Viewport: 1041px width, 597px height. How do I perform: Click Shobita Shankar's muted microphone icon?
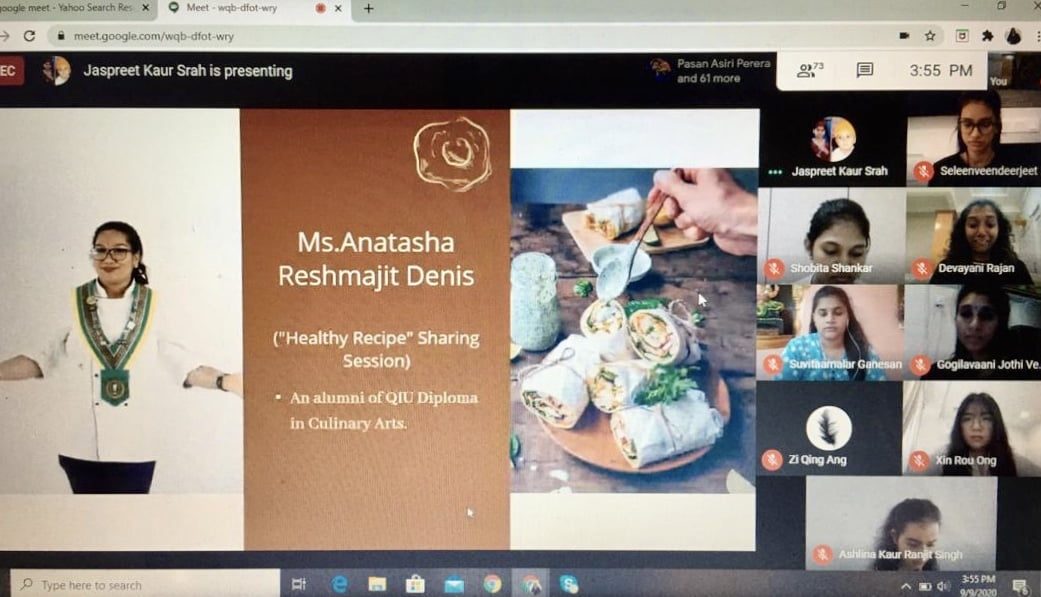click(773, 268)
